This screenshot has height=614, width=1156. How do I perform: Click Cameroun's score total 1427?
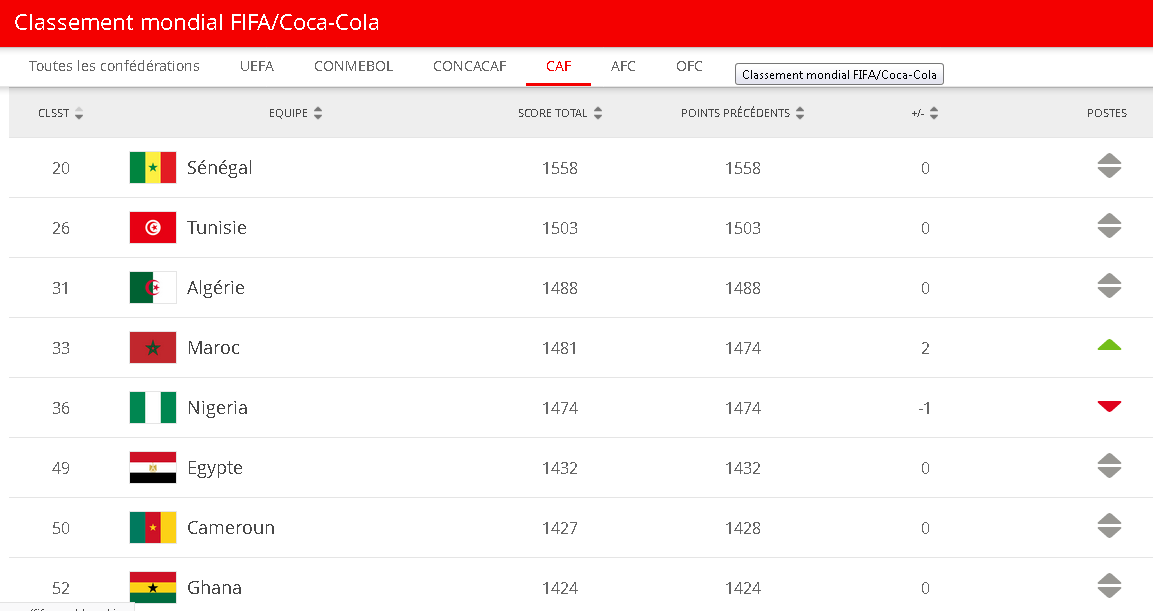click(x=560, y=528)
